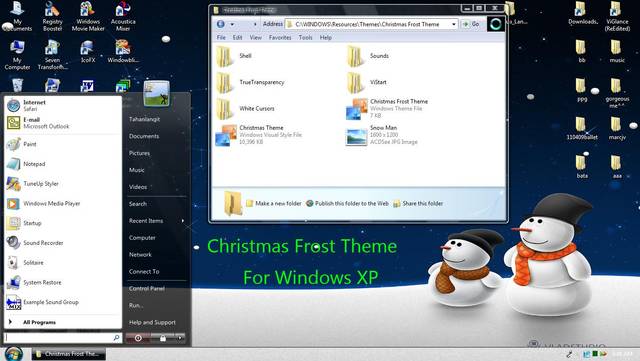Image resolution: width=640 pixels, height=361 pixels.
Task: Open Example Sound Group in Start menu
Action: 63,302
